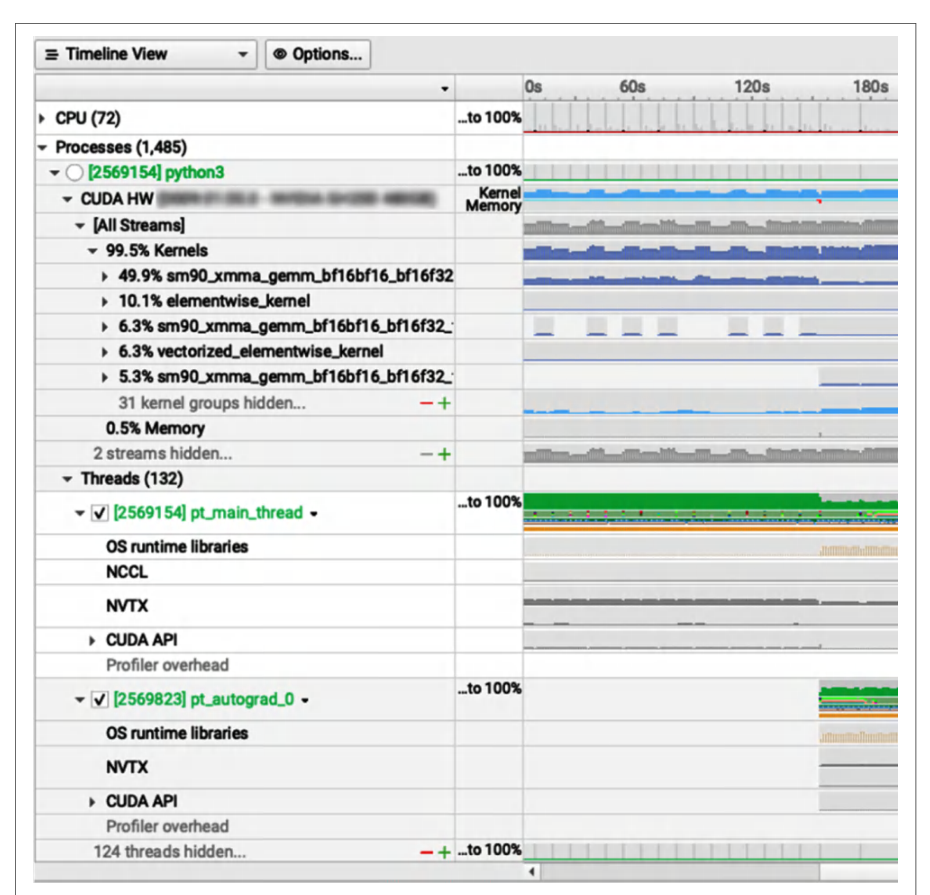This screenshot has width=930, height=895.
Task: Click the timeline scrollbar left arrow
Action: pyautogui.click(x=532, y=871)
